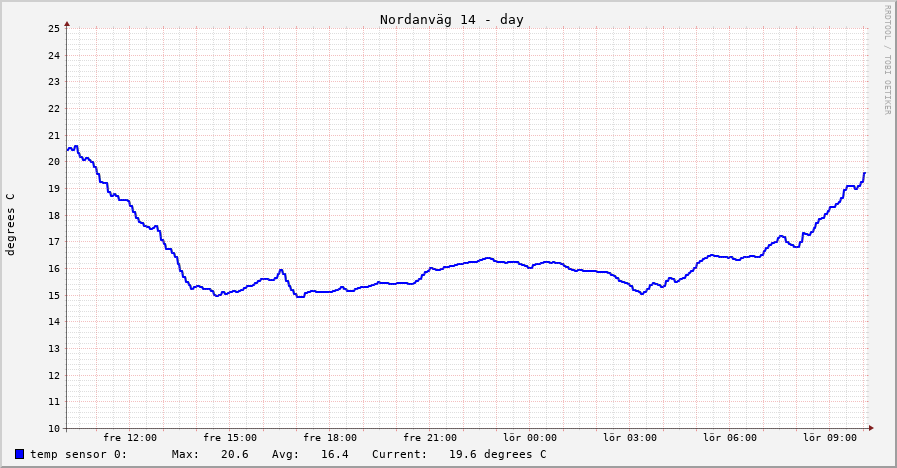Click the 'degrees C' y-axis label
The image size is (897, 468).
pyautogui.click(x=10, y=224)
